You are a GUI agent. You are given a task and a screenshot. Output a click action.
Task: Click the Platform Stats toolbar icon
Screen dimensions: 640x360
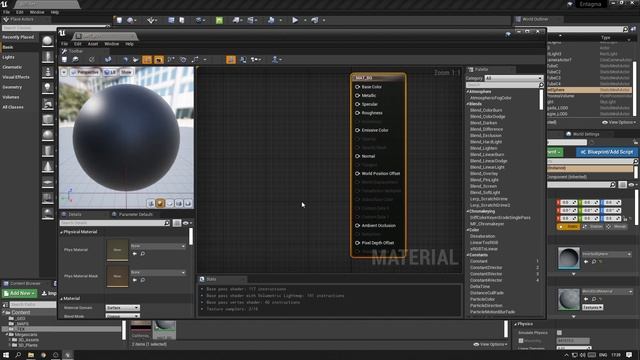tap(243, 60)
